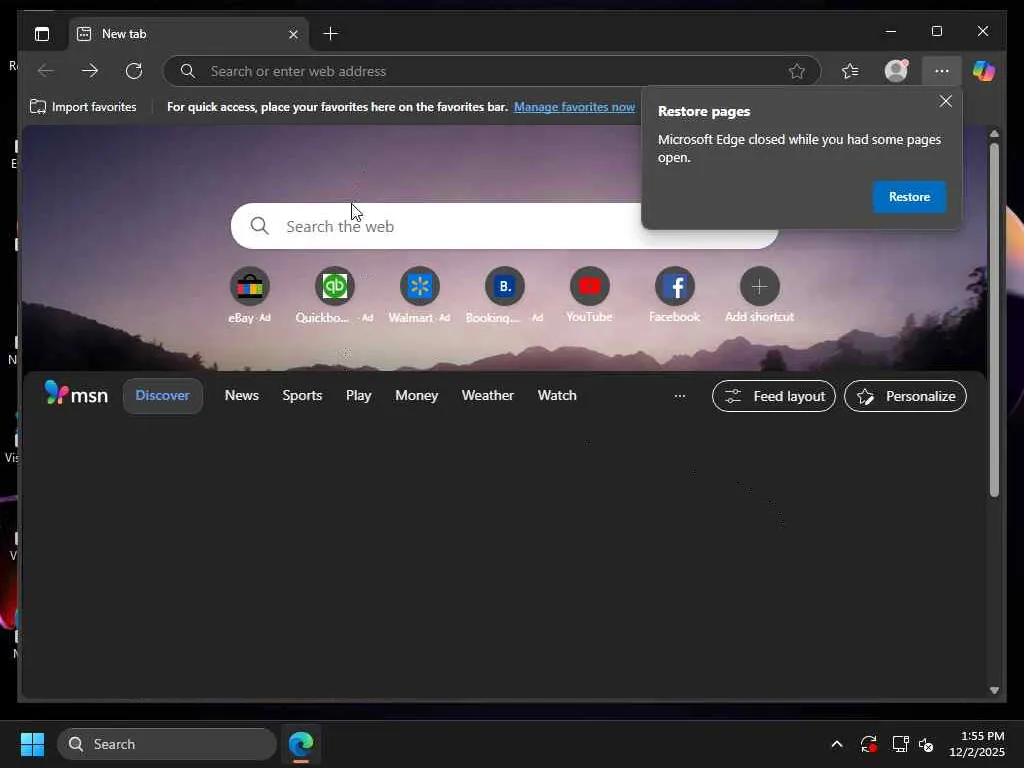Open the Favorites list icon
Screen dimensions: 1024x768
(850, 71)
